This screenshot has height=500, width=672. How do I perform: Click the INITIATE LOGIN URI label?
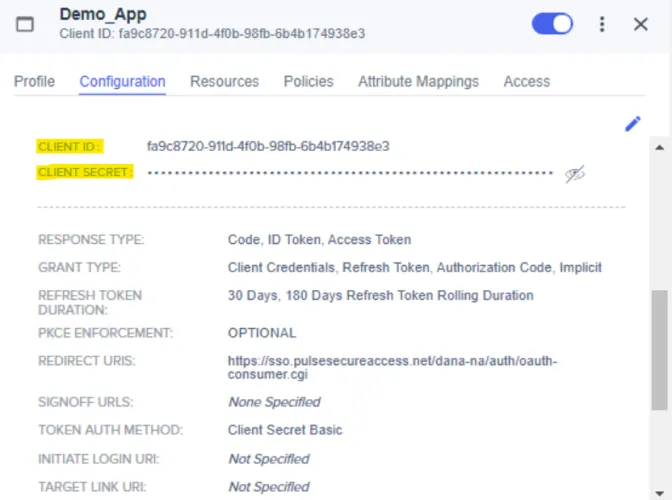(99, 459)
